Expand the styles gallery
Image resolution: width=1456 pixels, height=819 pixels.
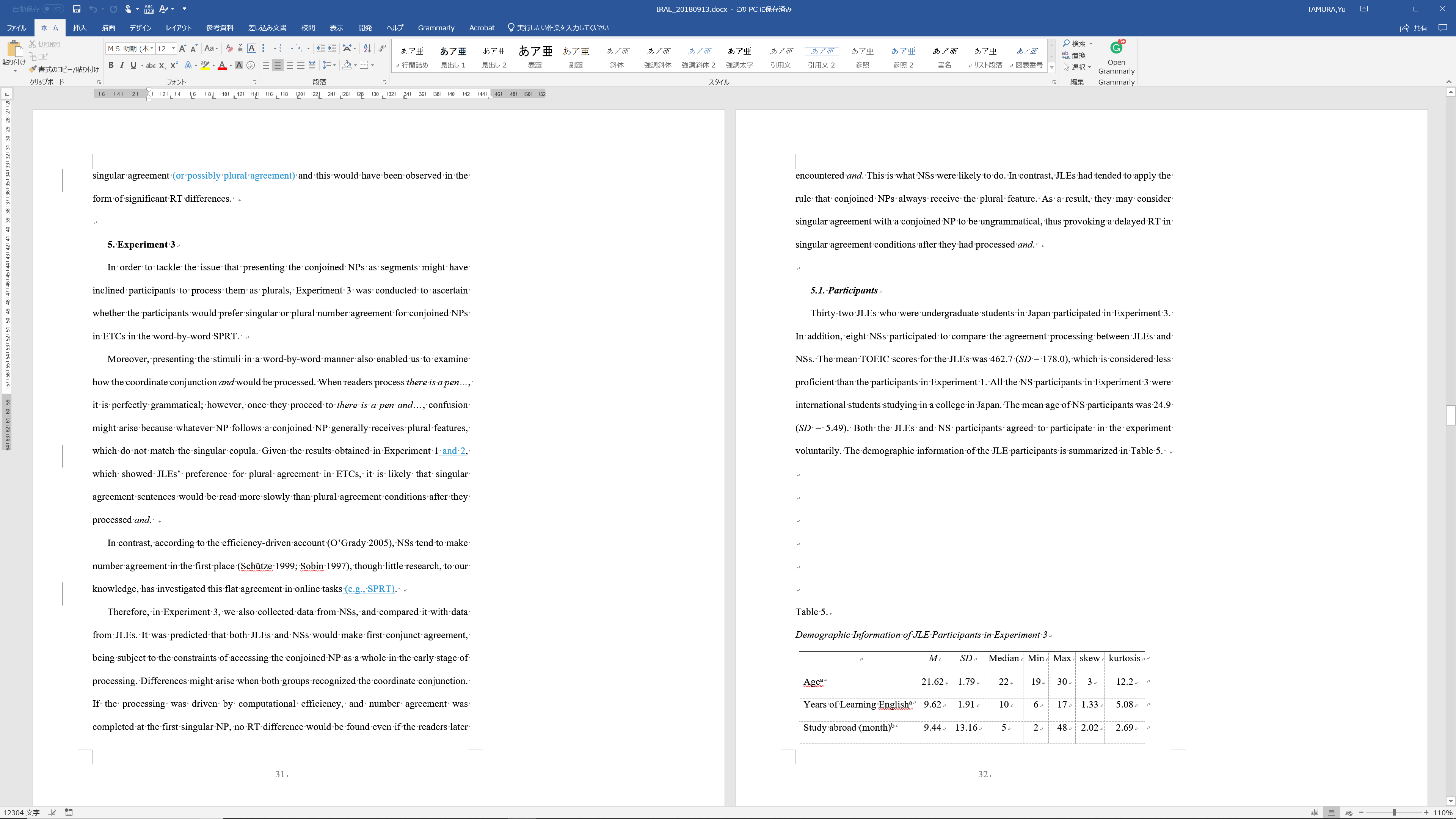point(1051,67)
